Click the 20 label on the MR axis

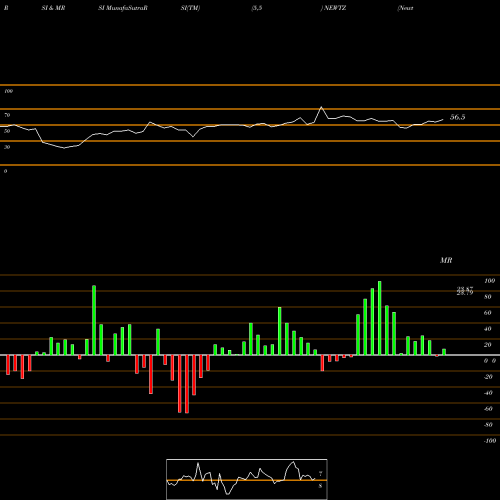tap(488, 345)
